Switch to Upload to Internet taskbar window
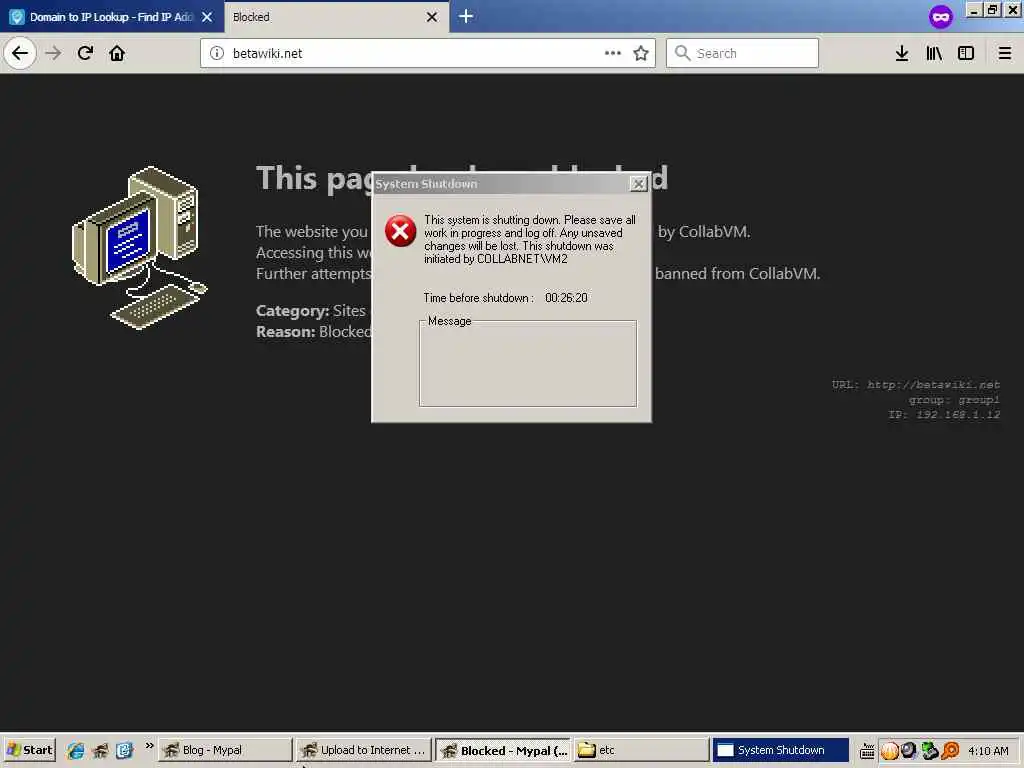 [x=364, y=750]
